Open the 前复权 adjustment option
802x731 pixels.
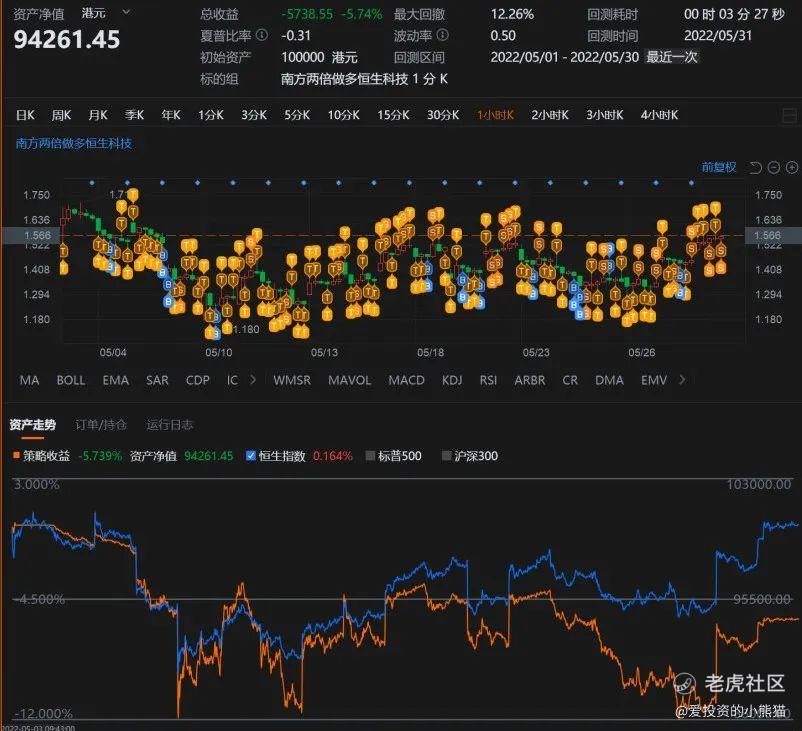719,167
